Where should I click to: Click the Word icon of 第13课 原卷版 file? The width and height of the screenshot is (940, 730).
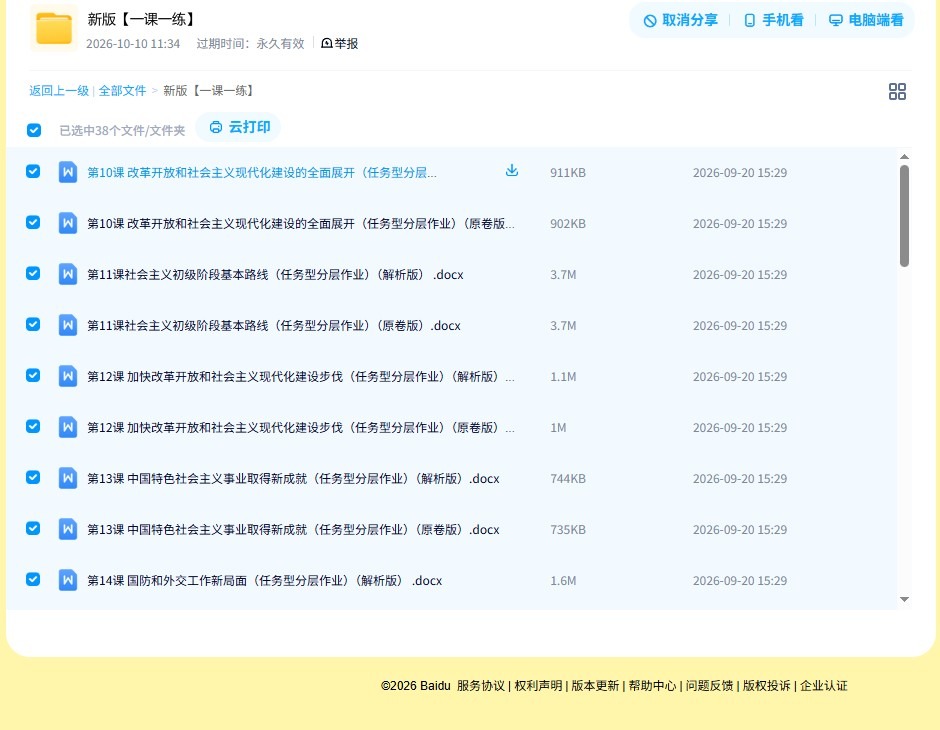point(68,529)
